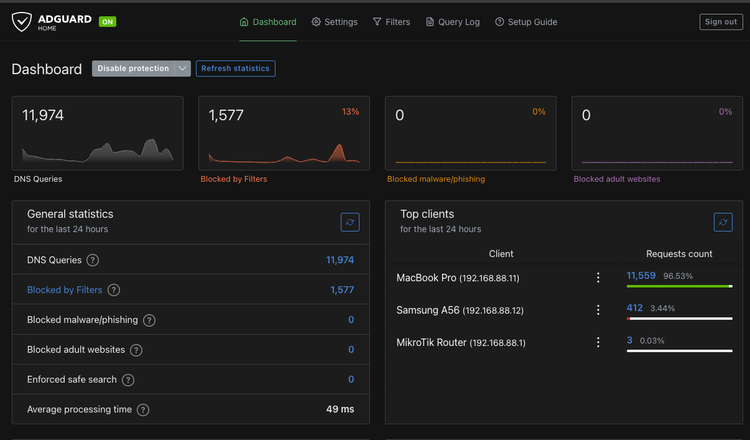Open the Filters menu
The height and width of the screenshot is (440, 750).
[x=391, y=22]
